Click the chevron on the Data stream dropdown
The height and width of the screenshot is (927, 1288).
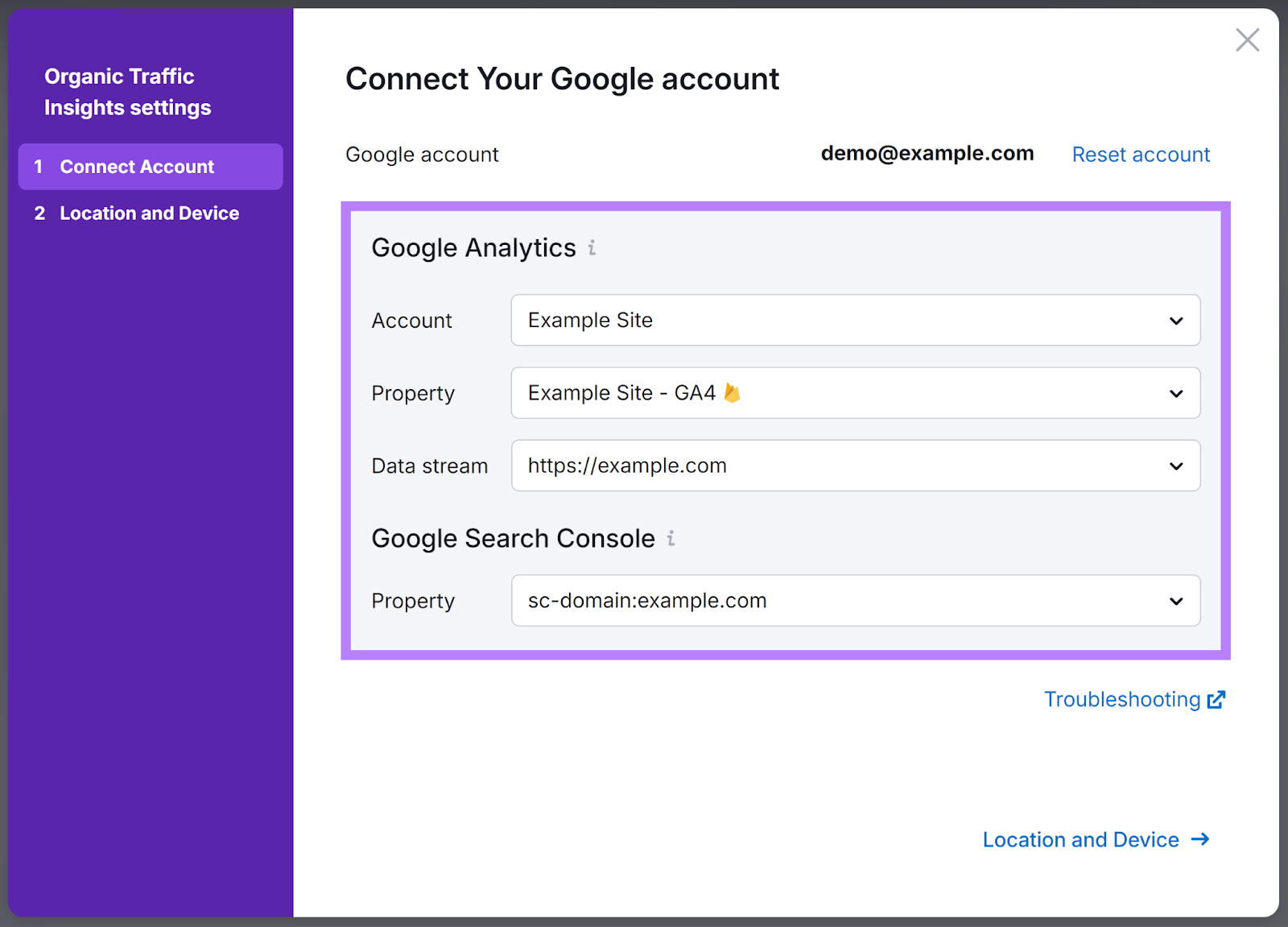(x=1176, y=466)
